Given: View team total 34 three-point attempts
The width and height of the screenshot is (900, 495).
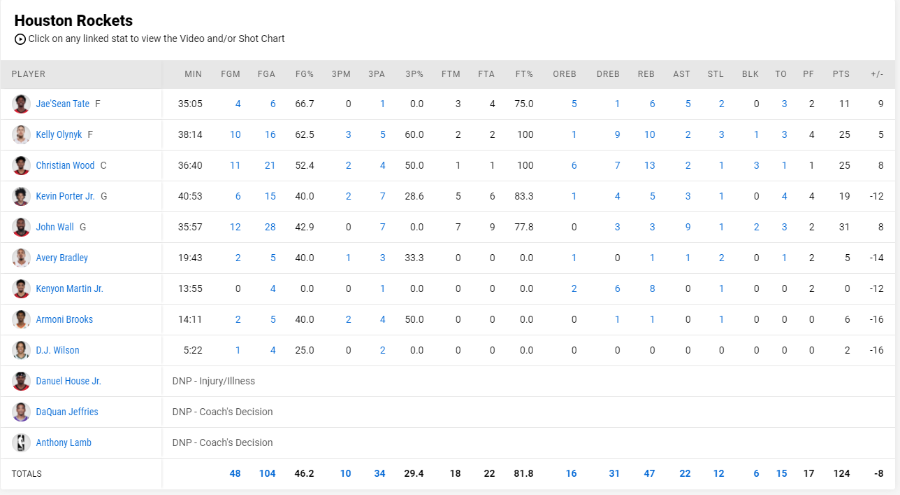Looking at the screenshot, I should coord(379,474).
